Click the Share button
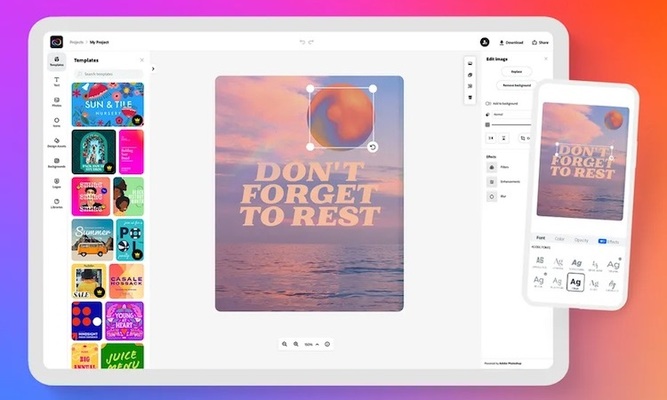Screen dimensions: 667x400 coord(540,42)
